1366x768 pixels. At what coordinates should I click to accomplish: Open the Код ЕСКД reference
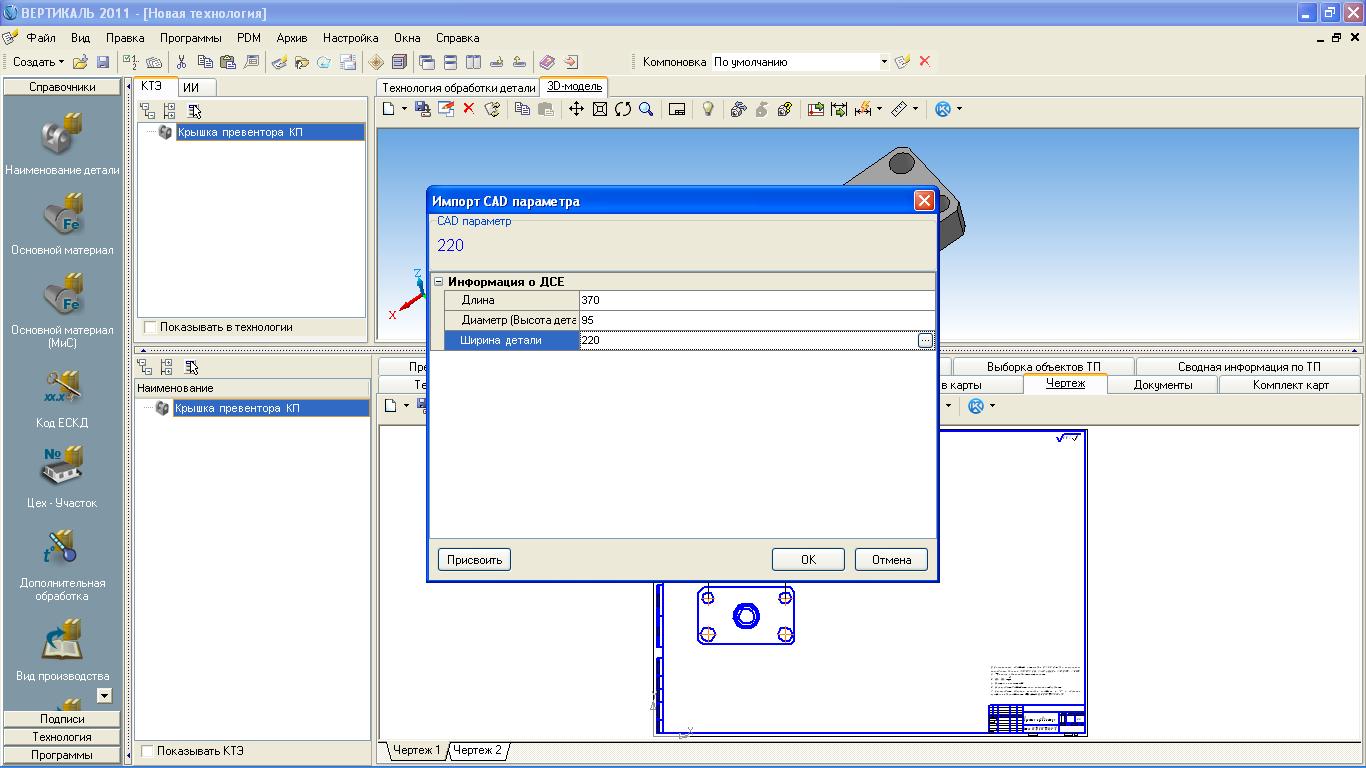click(x=62, y=388)
